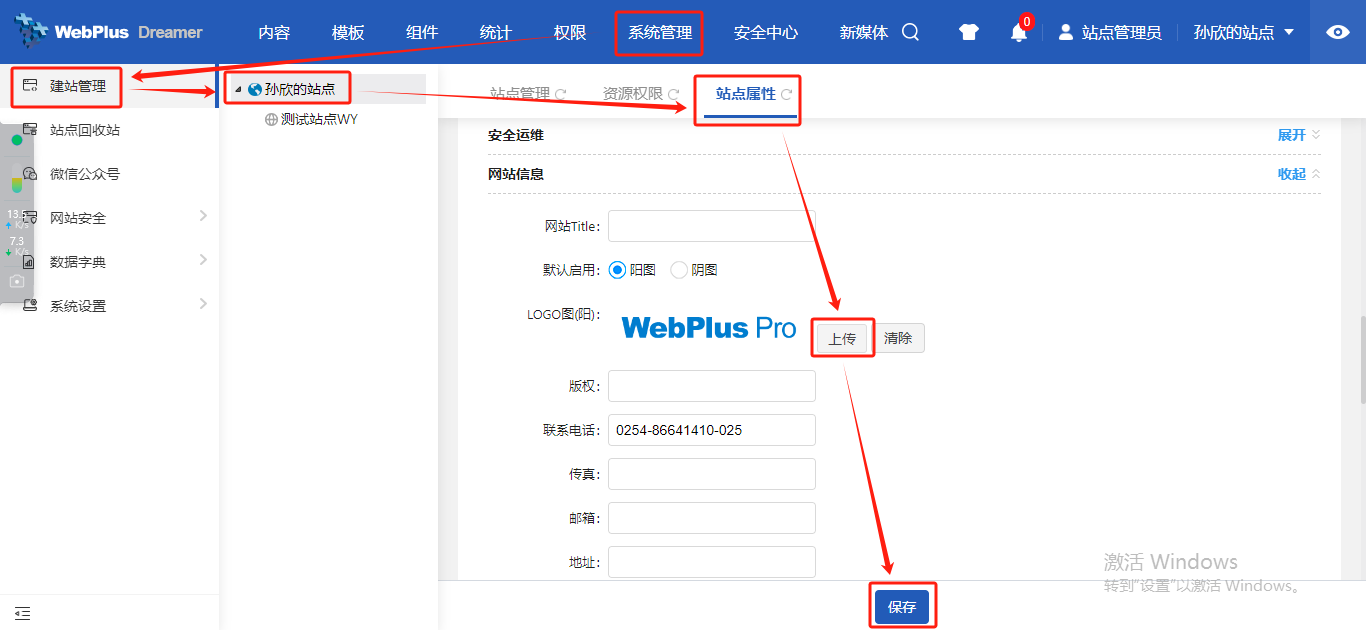
Task: Open the 新媒体 menu
Action: pyautogui.click(x=864, y=32)
